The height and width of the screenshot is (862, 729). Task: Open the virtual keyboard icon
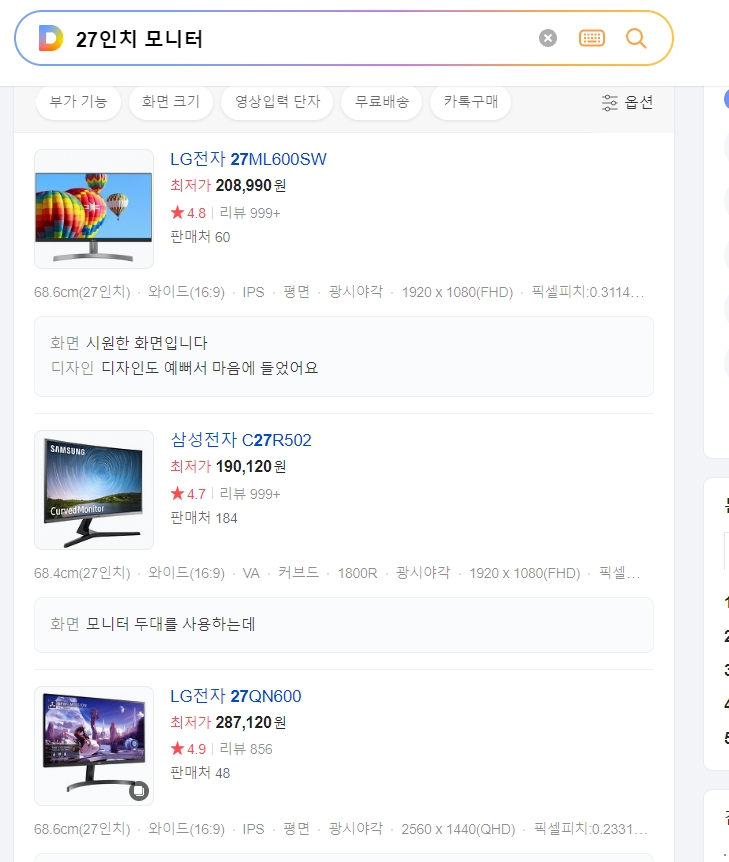pos(592,38)
